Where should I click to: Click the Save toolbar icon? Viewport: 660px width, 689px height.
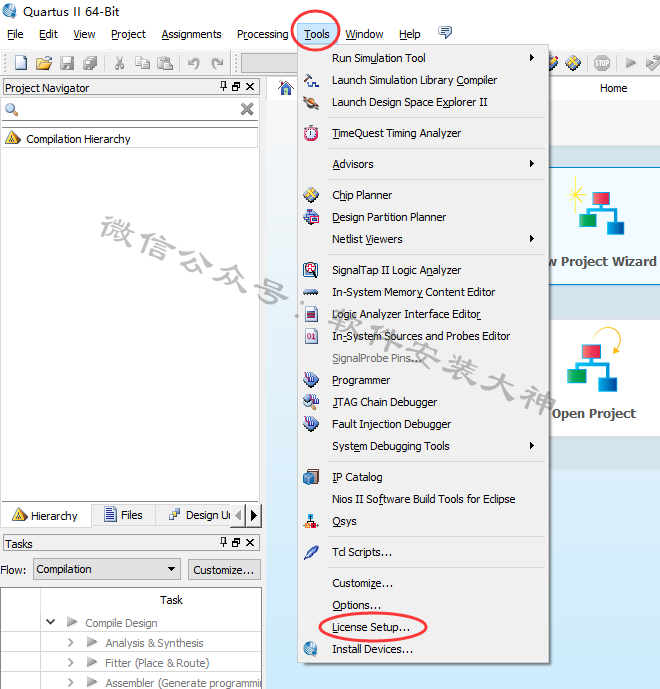[x=67, y=63]
